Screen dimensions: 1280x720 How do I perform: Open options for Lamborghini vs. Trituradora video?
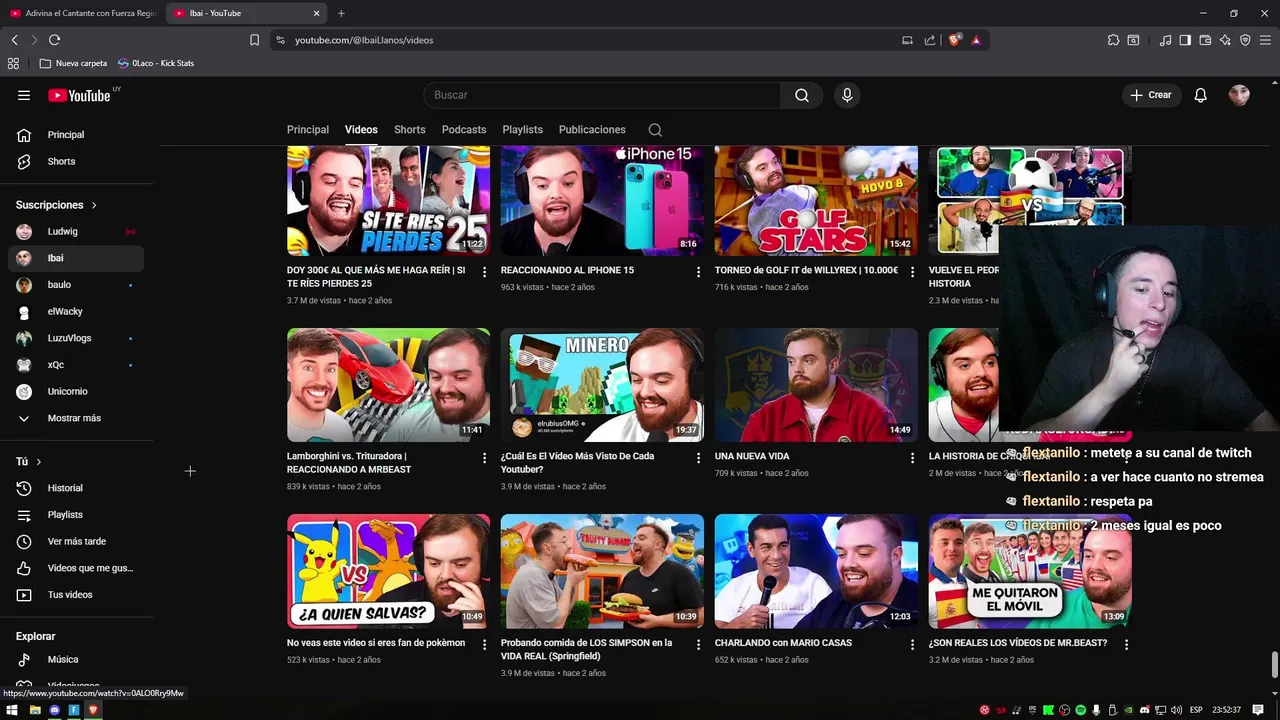point(484,458)
